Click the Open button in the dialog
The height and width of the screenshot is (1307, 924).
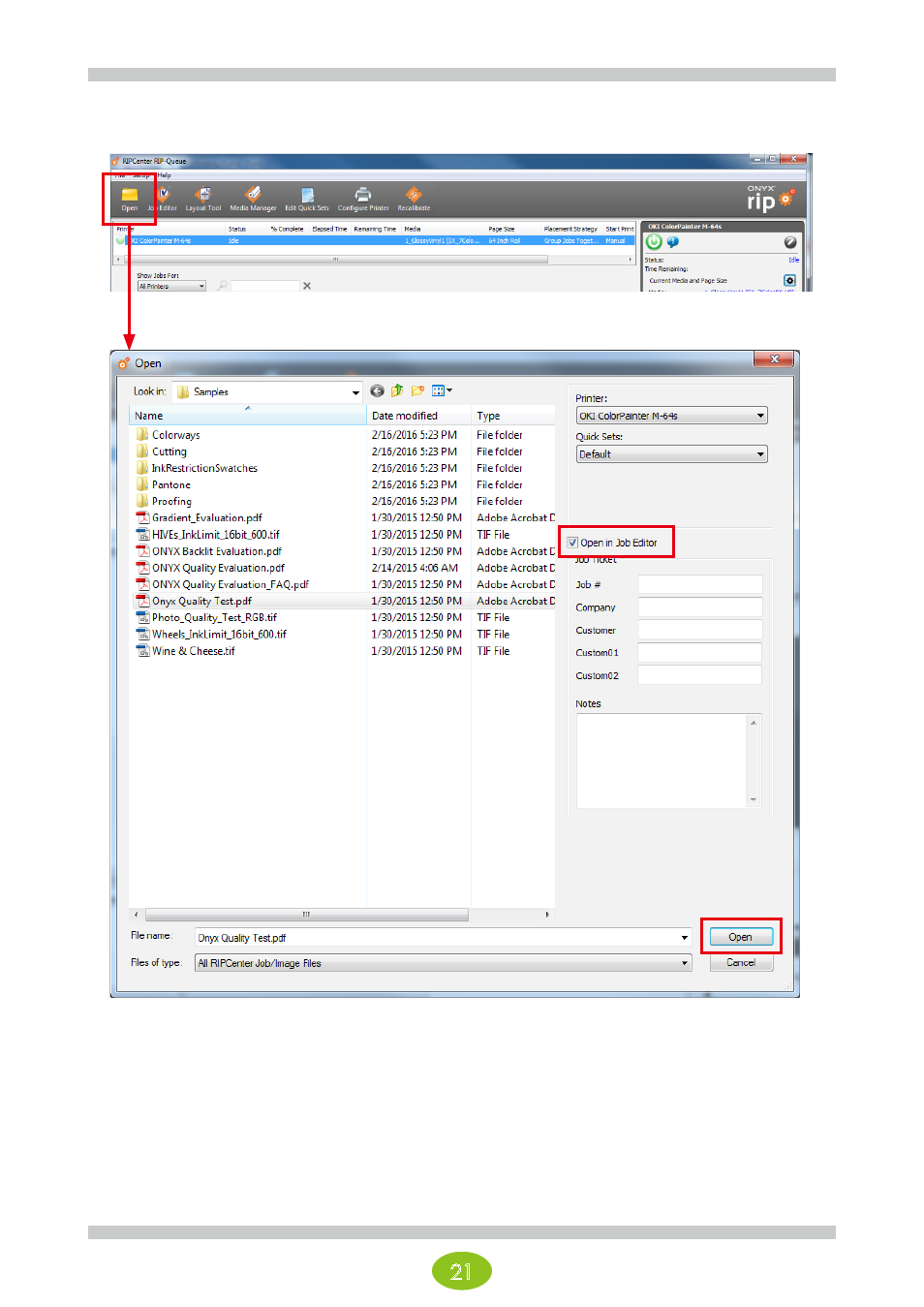(x=741, y=937)
